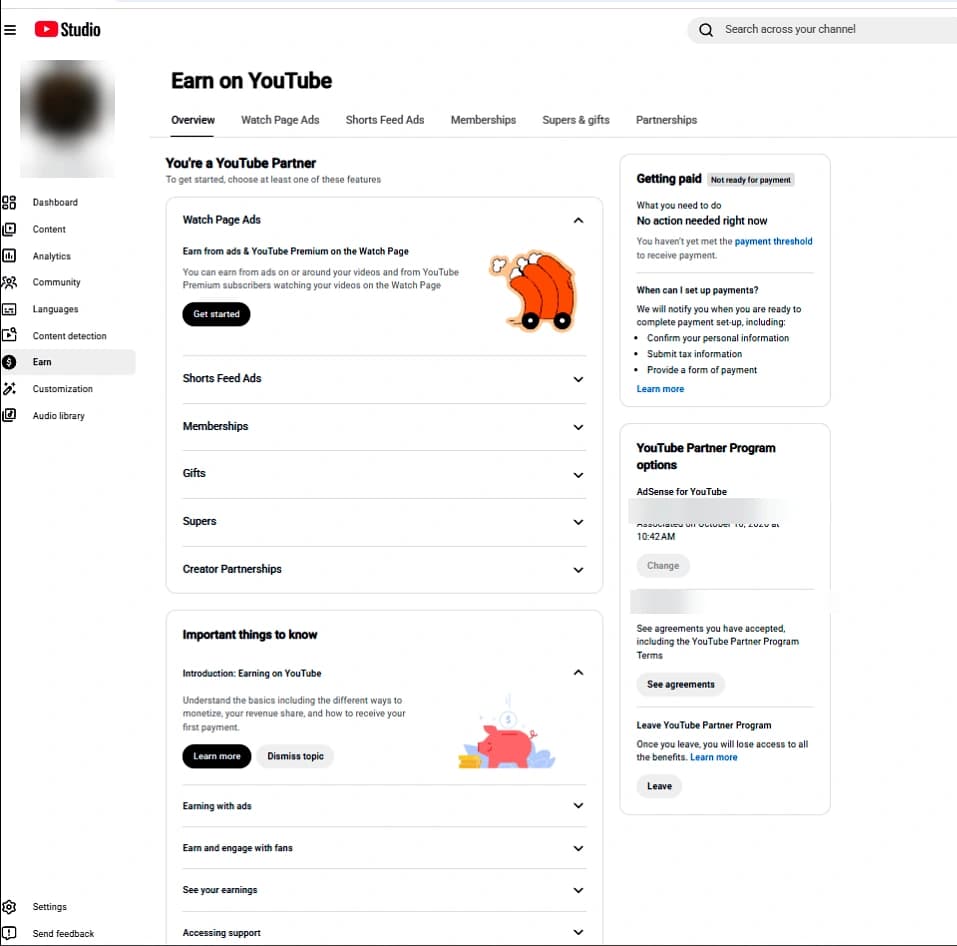Expand See your earnings topic

(x=578, y=890)
